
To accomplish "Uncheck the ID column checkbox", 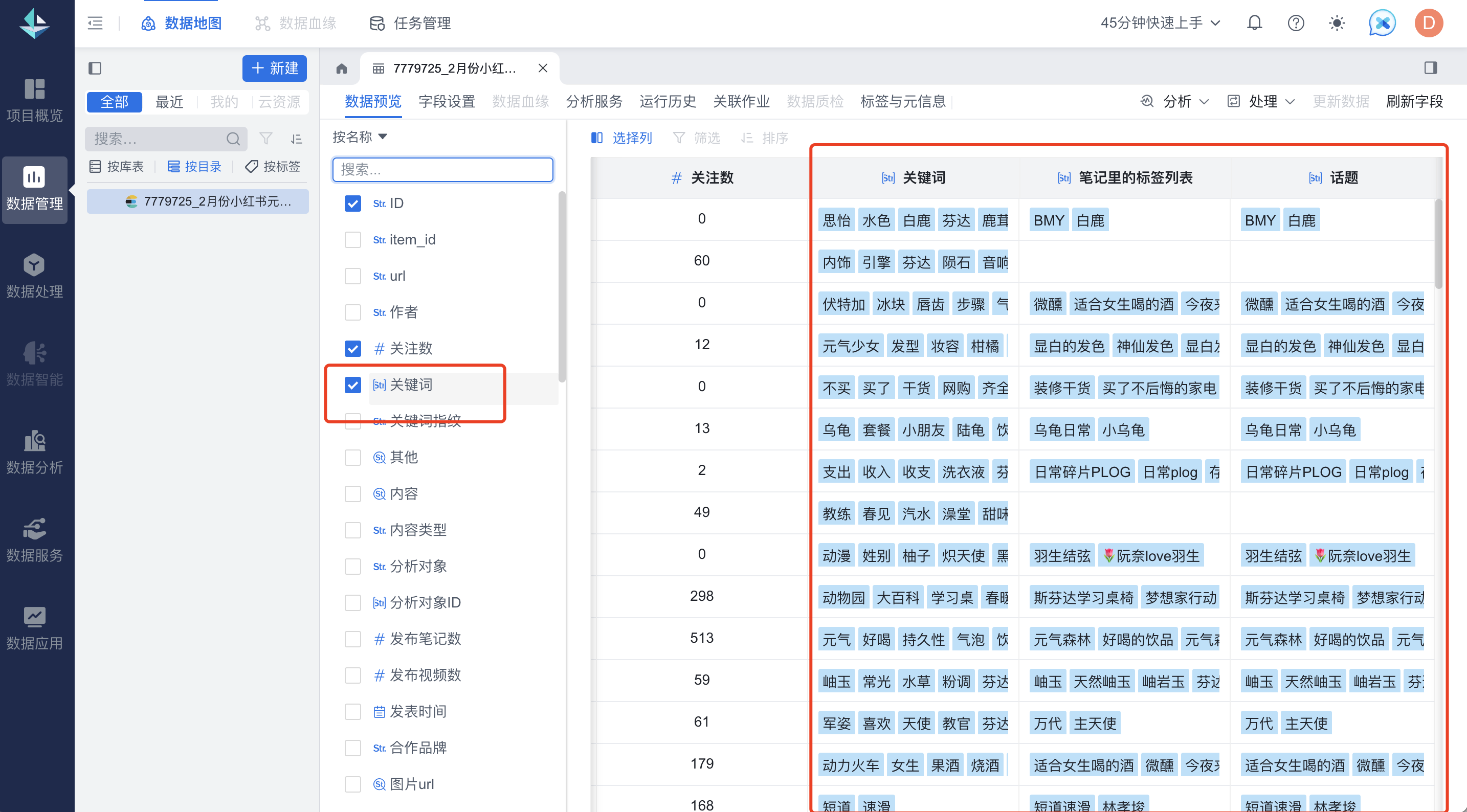I will coord(353,204).
